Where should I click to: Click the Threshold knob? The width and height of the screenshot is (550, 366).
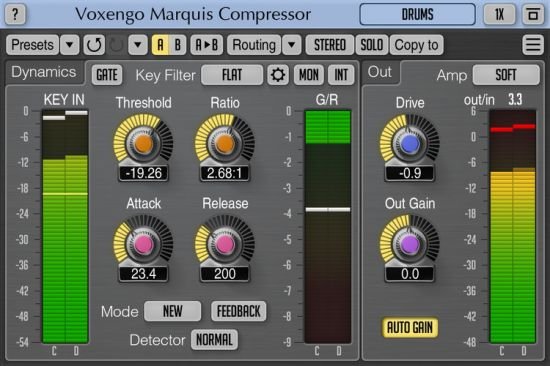pos(143,143)
